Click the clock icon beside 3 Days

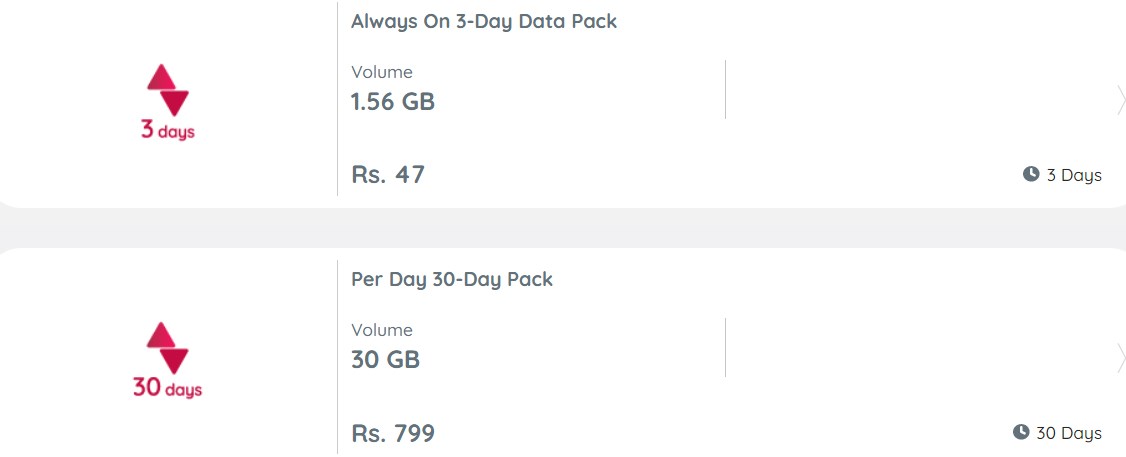click(x=1031, y=174)
